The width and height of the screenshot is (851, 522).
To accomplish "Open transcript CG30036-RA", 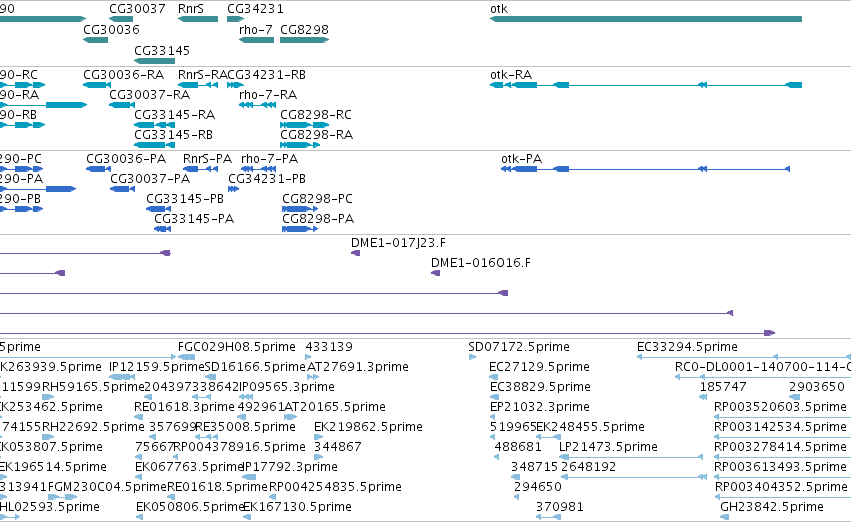I will (123, 74).
